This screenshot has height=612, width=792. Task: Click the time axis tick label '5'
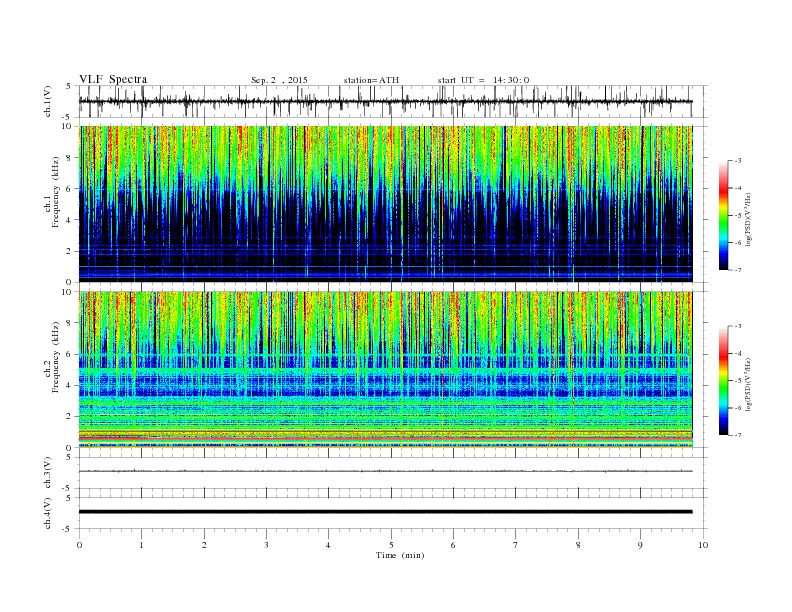click(x=391, y=545)
